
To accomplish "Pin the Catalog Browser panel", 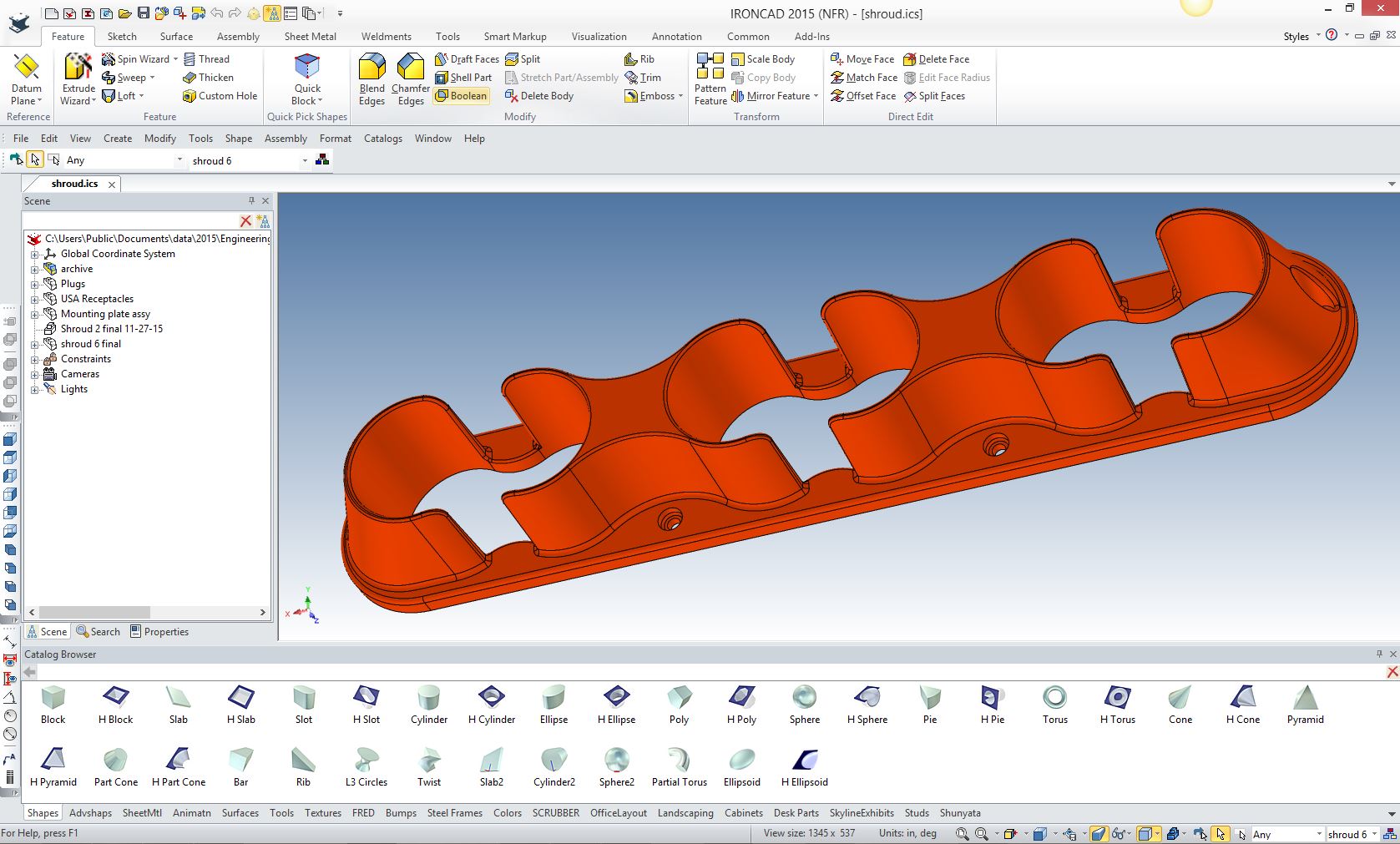I will tap(1379, 654).
